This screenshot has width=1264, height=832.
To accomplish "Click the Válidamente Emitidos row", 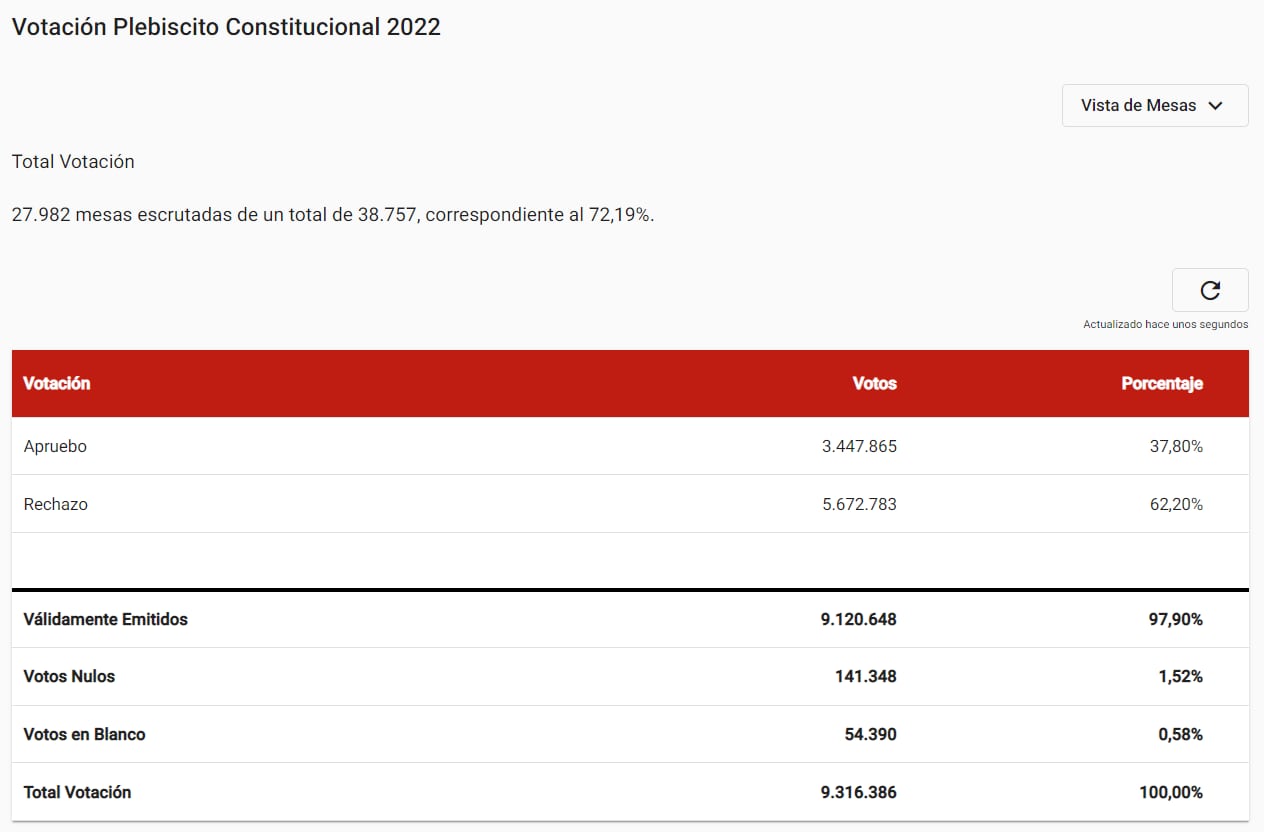I will click(x=630, y=619).
